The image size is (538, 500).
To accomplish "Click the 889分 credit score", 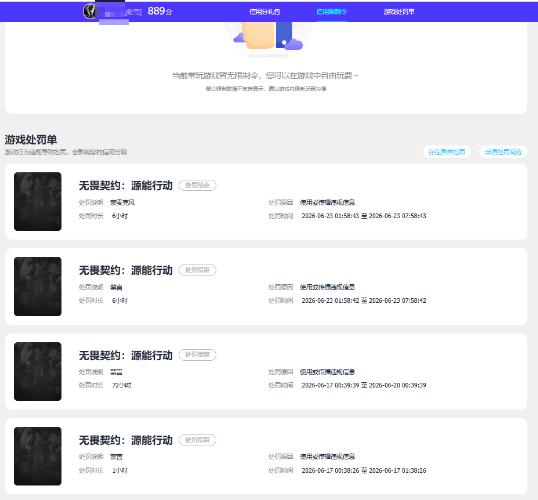I will [160, 11].
